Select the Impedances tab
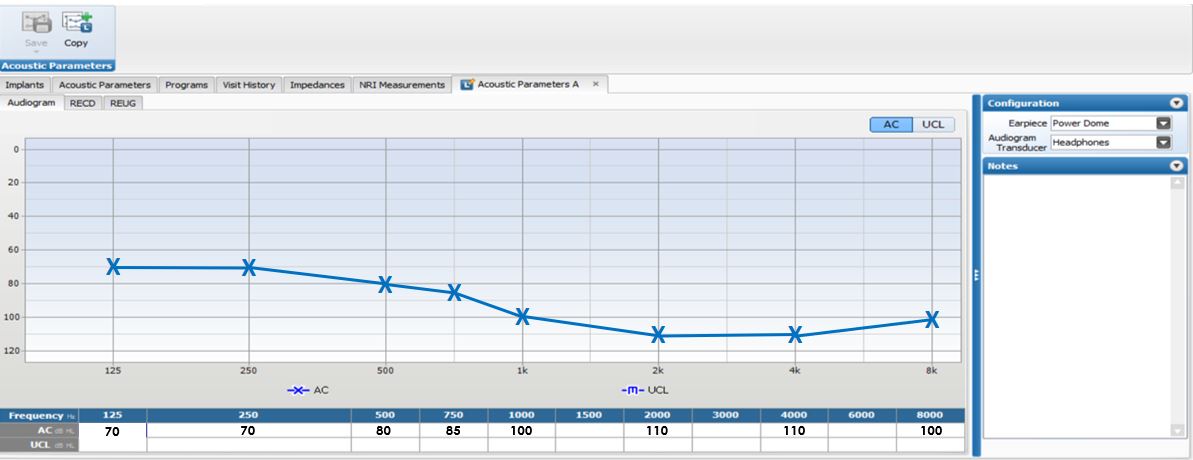Viewport: 1193px width, 460px height. tap(317, 85)
